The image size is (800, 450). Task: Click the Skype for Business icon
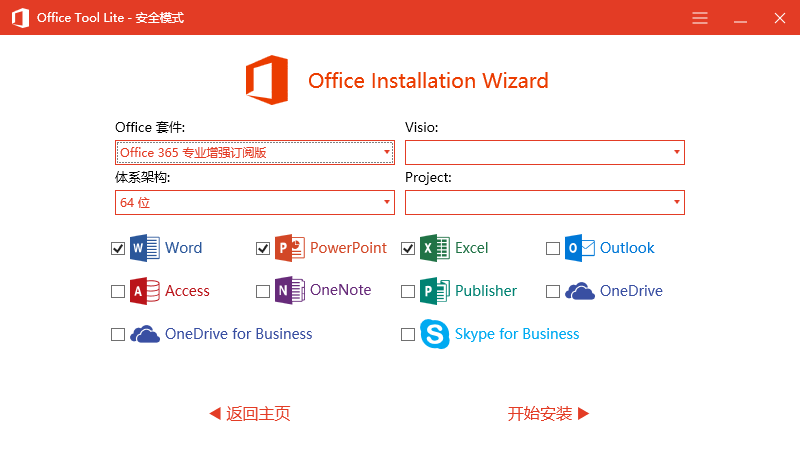(x=435, y=334)
